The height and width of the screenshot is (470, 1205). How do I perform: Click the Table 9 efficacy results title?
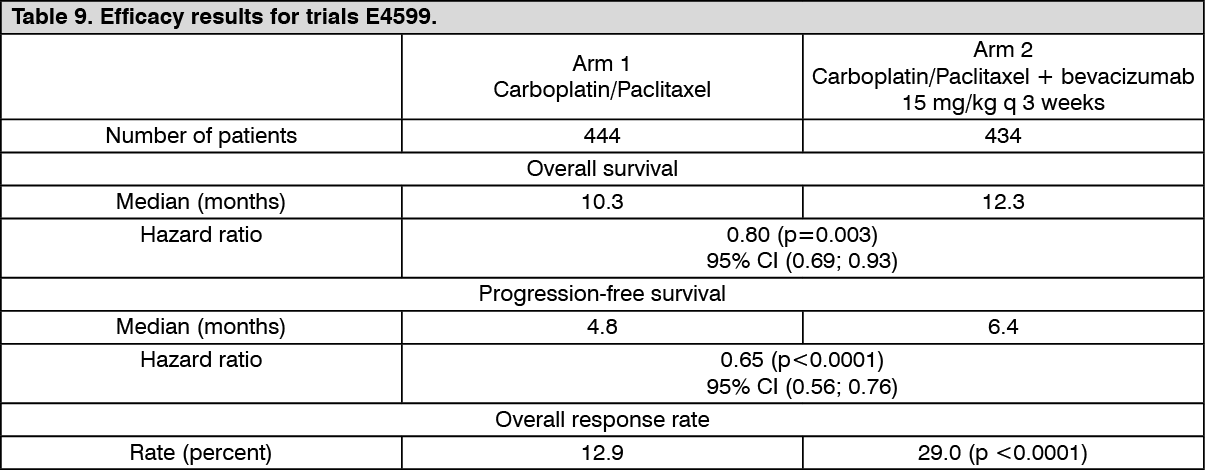224,19
